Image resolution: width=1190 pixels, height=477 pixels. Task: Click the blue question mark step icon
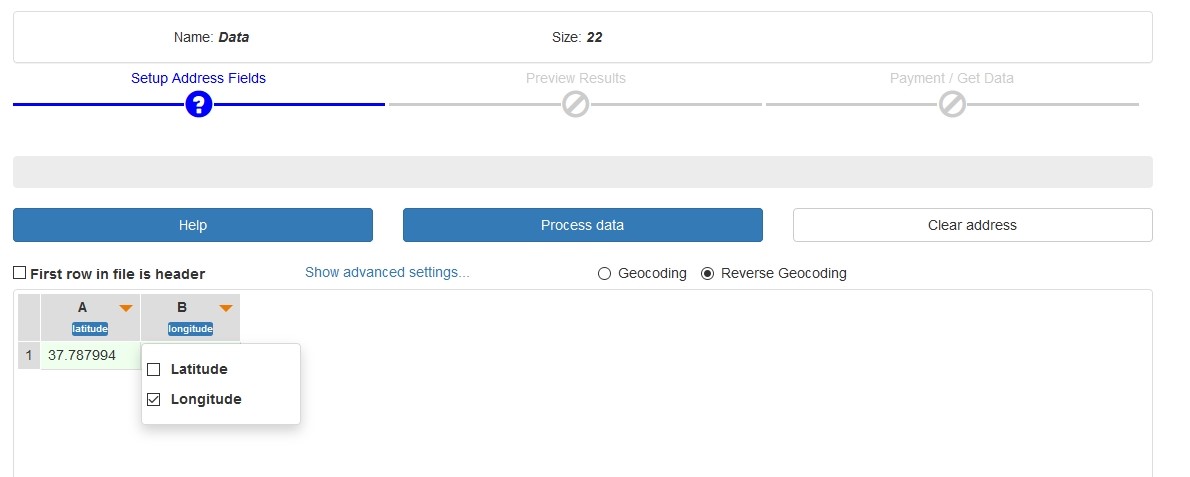click(x=198, y=104)
